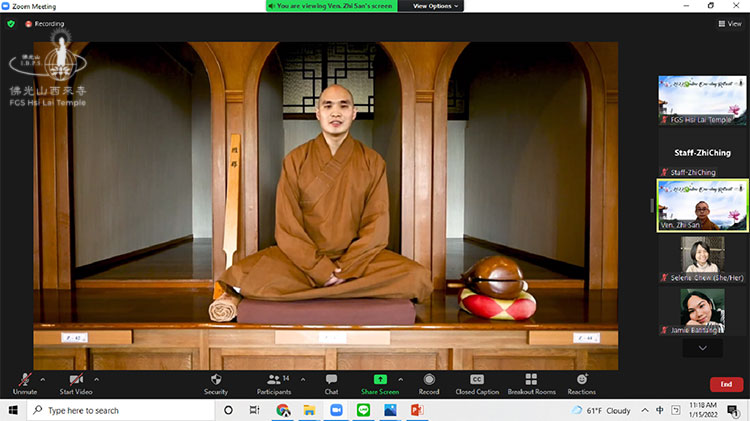
Task: Switch to Zoom in the taskbar
Action: coord(336,410)
